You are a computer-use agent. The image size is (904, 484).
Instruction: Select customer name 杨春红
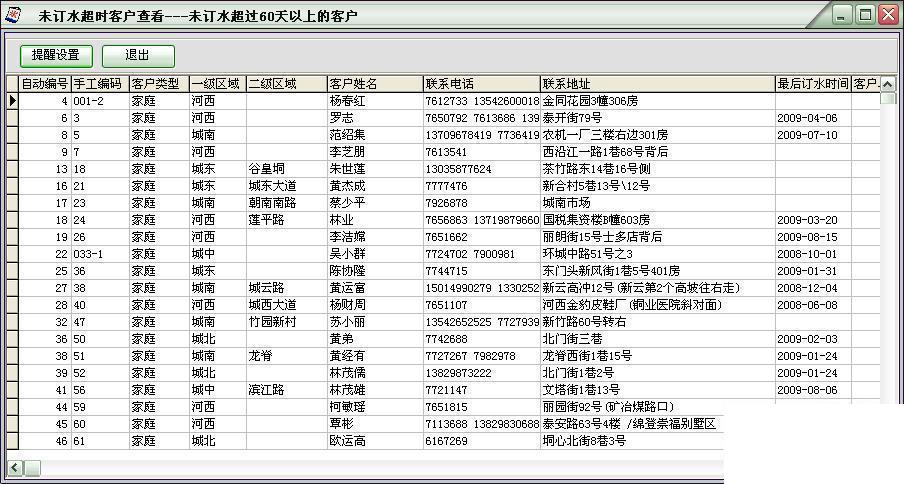point(347,101)
